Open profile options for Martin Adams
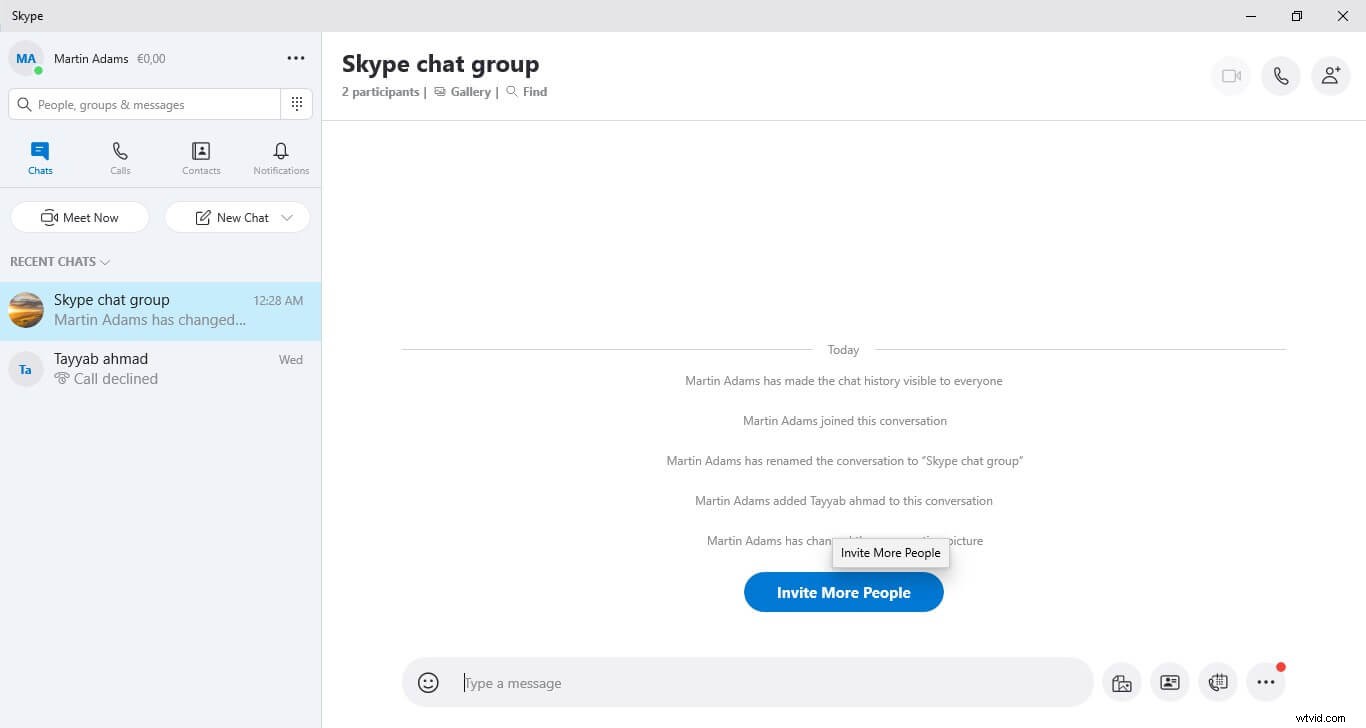Viewport: 1366px width, 728px height. 26,58
